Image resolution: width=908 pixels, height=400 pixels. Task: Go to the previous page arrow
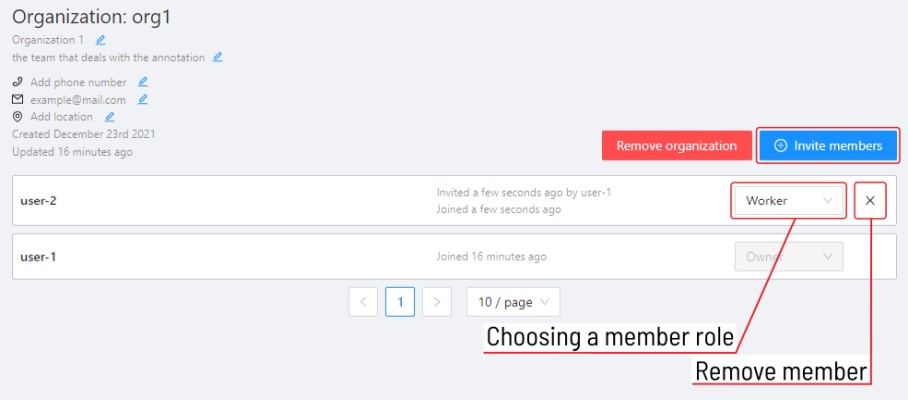coord(364,301)
